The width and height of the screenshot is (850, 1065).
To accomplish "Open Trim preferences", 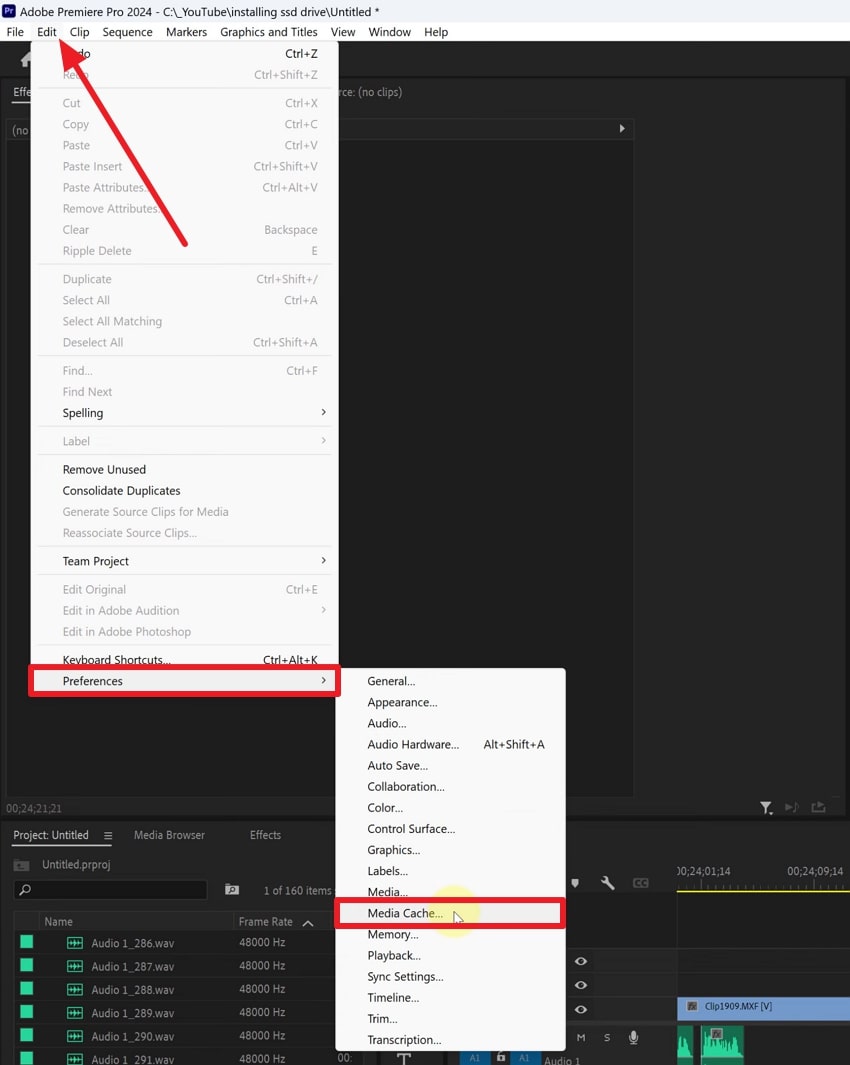I will tap(449, 1019).
